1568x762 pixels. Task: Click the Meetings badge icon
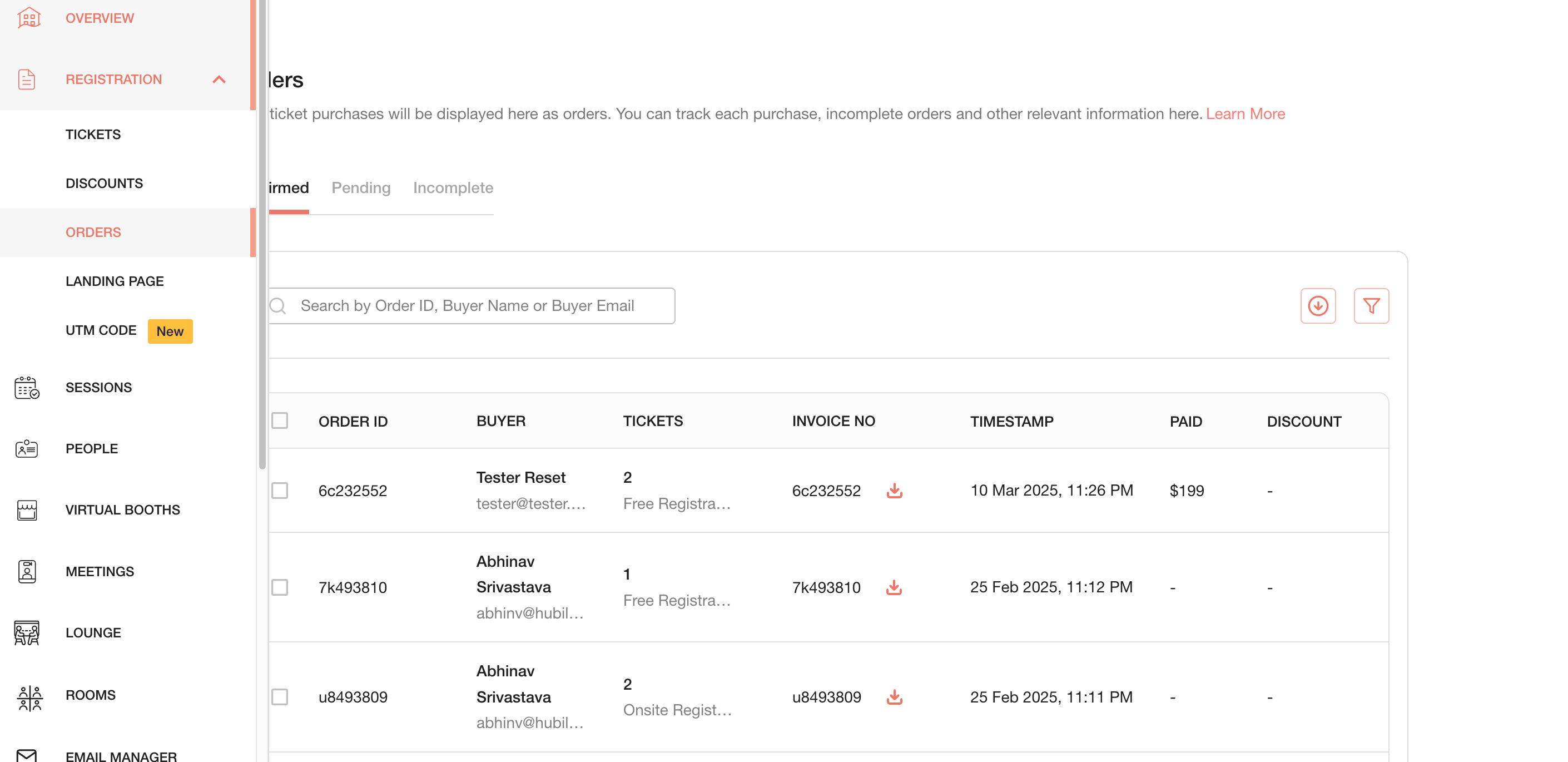click(27, 571)
